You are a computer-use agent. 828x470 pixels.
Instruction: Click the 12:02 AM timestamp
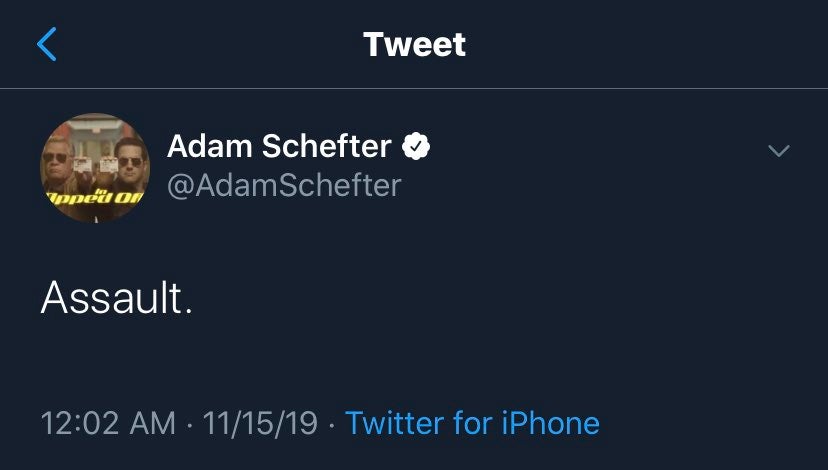108,423
